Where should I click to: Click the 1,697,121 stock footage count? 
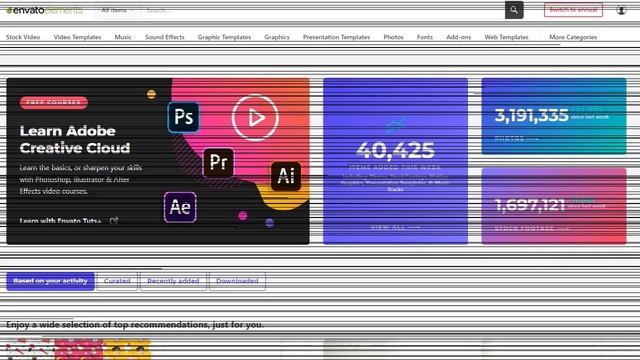(x=530, y=204)
